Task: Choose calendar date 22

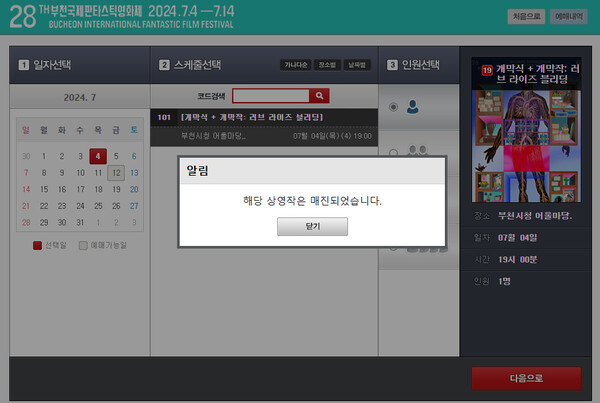Action: pyautogui.click(x=44, y=206)
